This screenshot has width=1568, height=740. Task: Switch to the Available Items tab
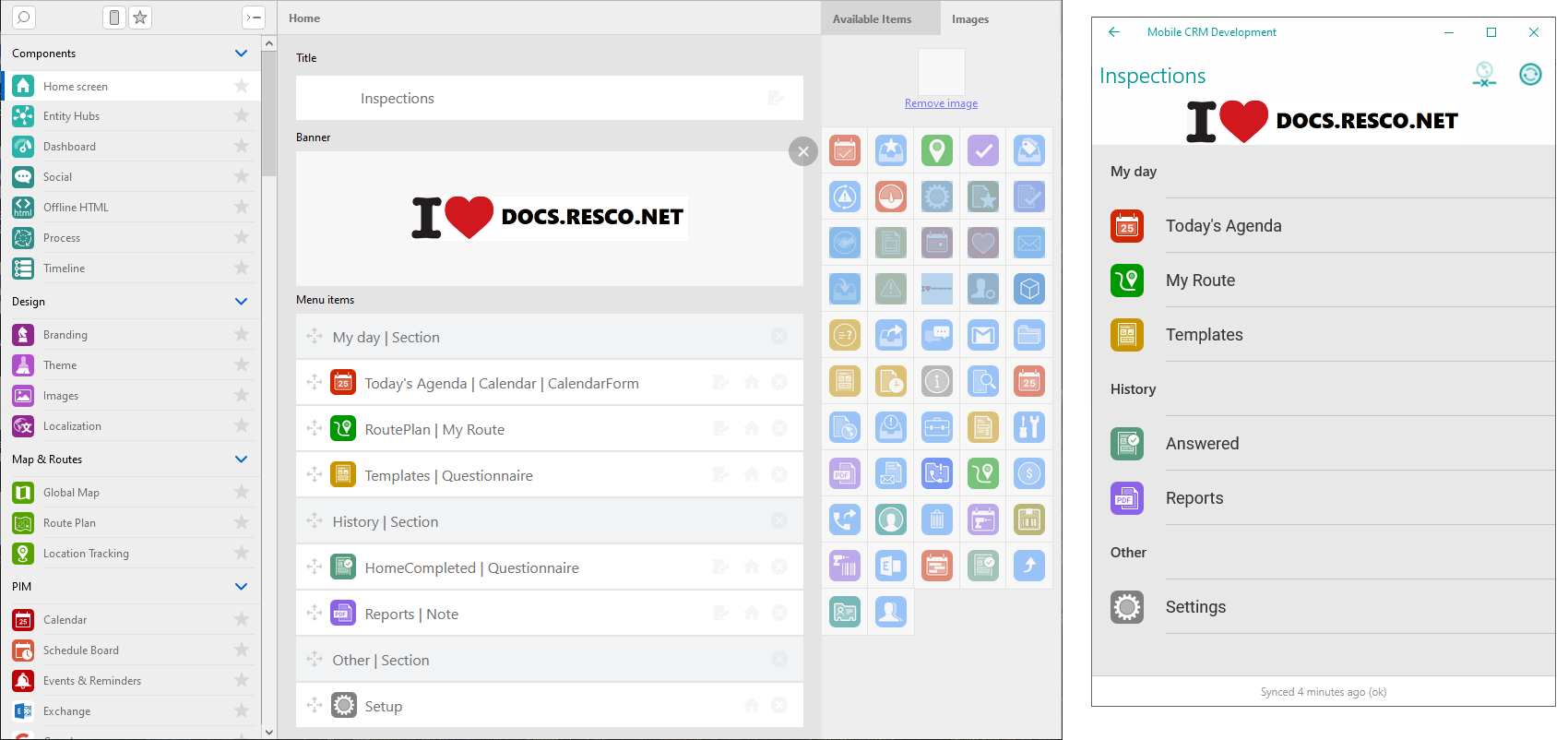[x=872, y=19]
